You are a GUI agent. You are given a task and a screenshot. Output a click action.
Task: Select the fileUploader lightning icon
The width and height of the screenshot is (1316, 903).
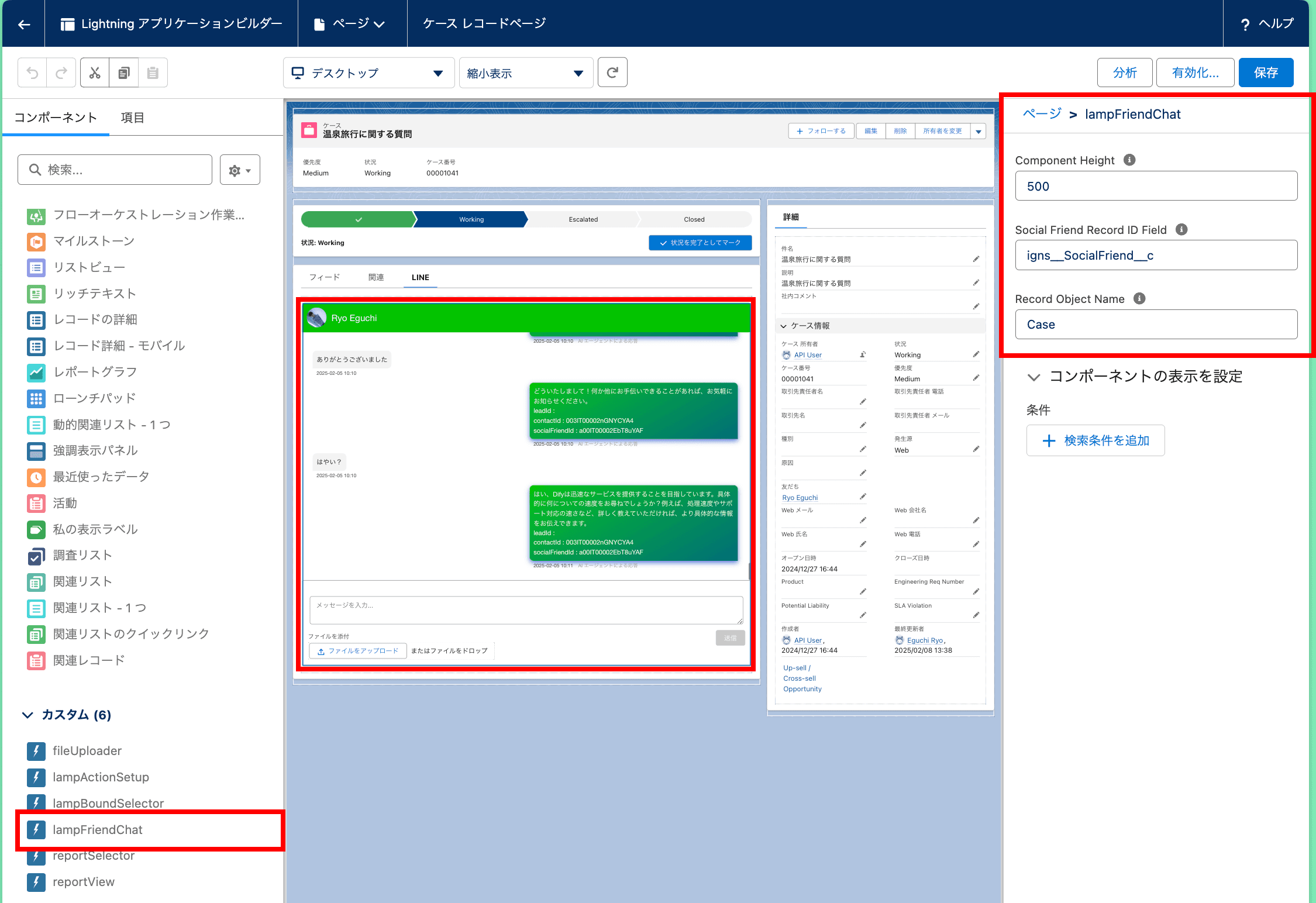tap(36, 751)
